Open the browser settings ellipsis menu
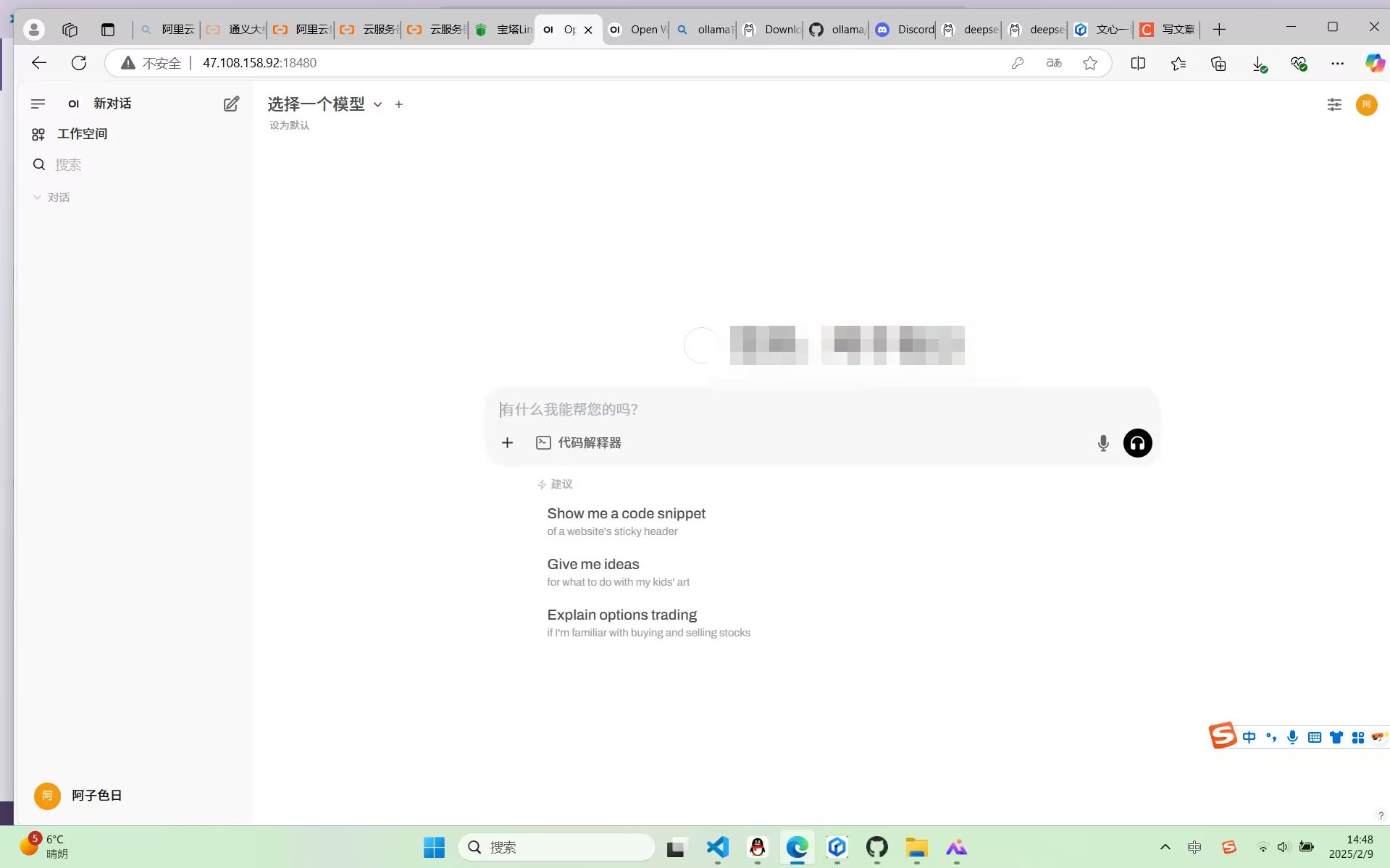1390x868 pixels. coord(1337,63)
